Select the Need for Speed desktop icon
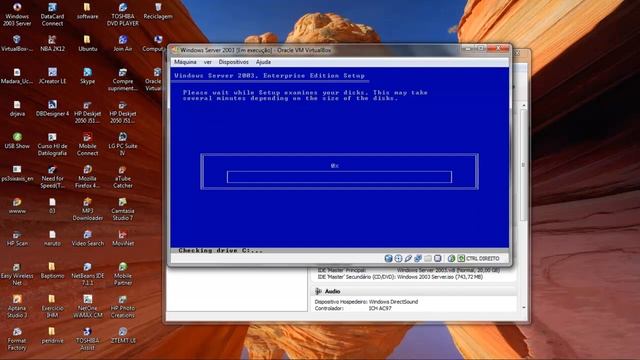This screenshot has width=640, height=360. coord(52,177)
